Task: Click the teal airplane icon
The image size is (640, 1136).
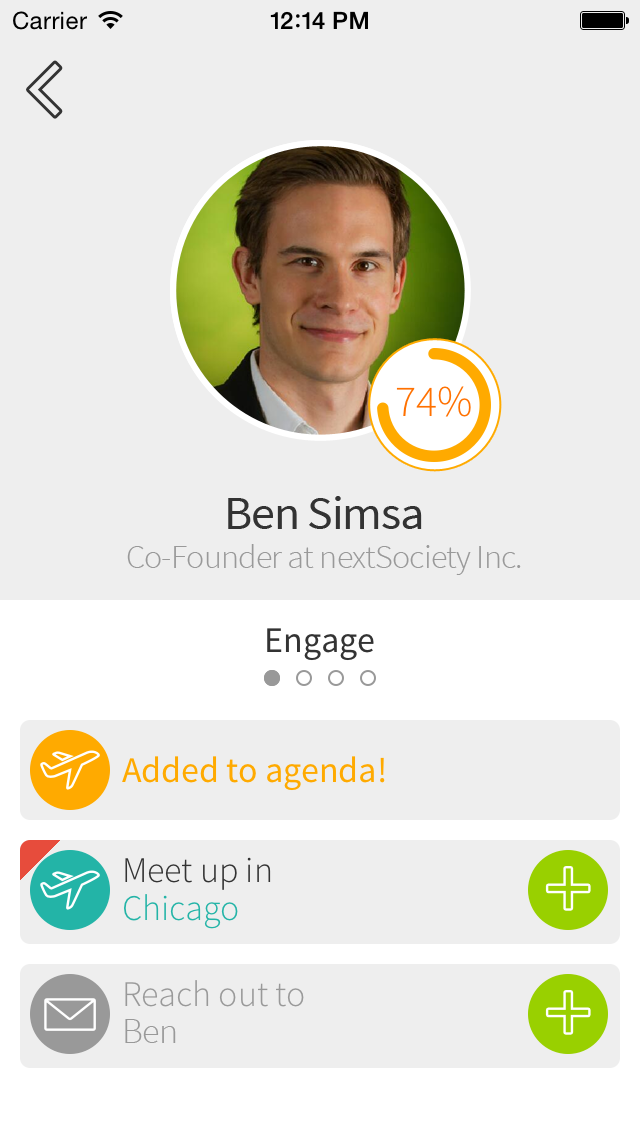Action: [x=70, y=890]
